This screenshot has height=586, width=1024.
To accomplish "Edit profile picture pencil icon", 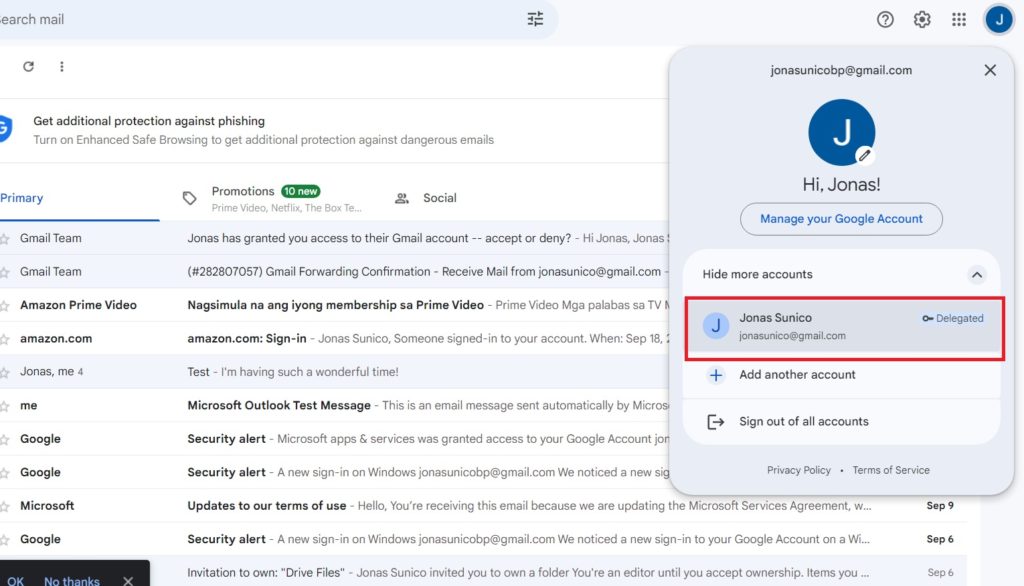I will pyautogui.click(x=865, y=155).
